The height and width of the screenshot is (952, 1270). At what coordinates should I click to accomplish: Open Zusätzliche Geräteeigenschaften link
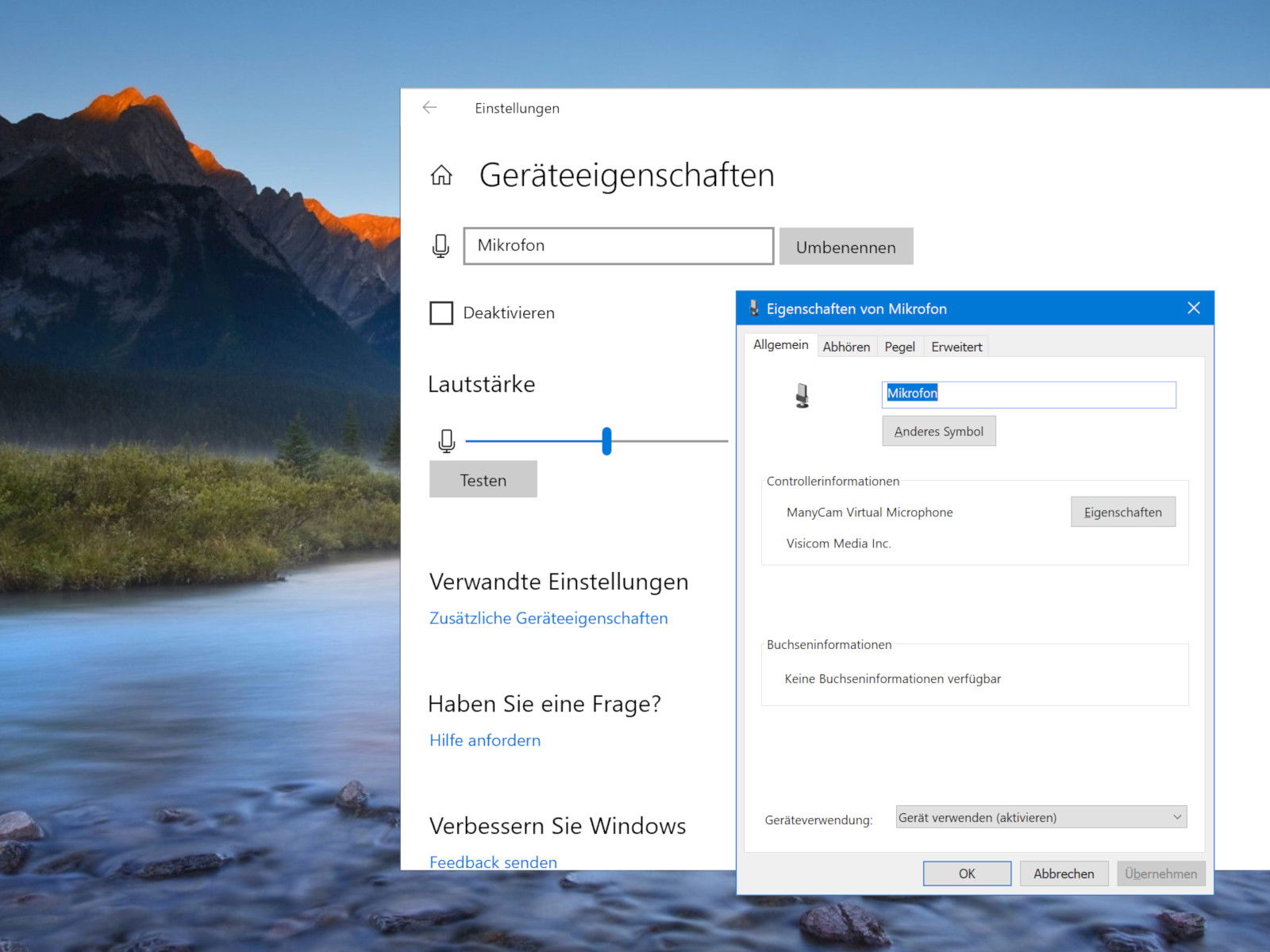548,618
